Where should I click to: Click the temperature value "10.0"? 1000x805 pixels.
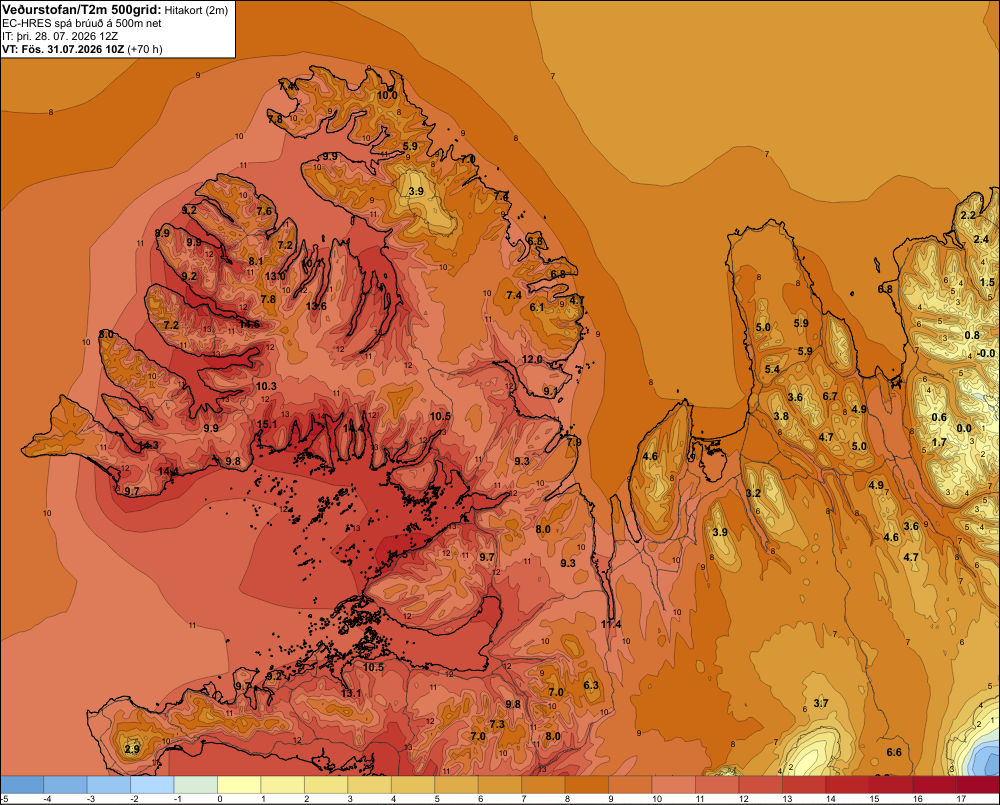pyautogui.click(x=387, y=95)
